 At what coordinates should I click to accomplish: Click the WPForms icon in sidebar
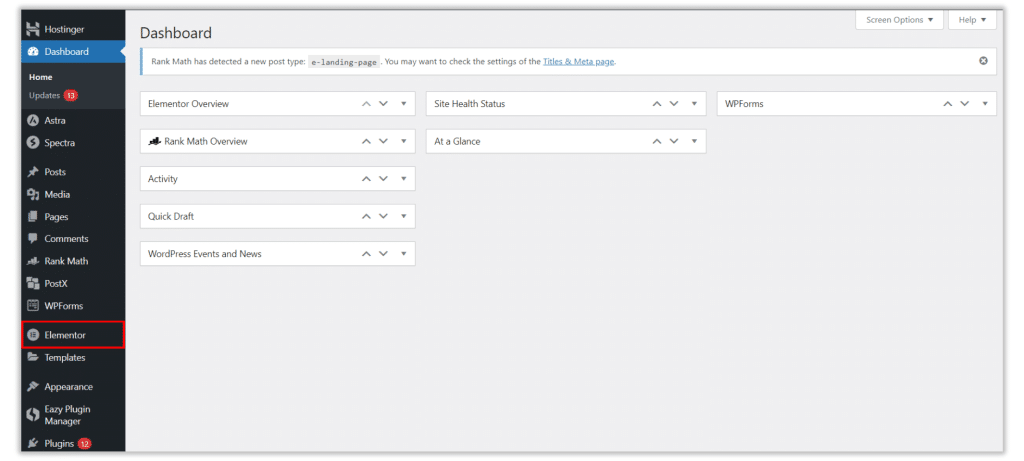pos(33,306)
